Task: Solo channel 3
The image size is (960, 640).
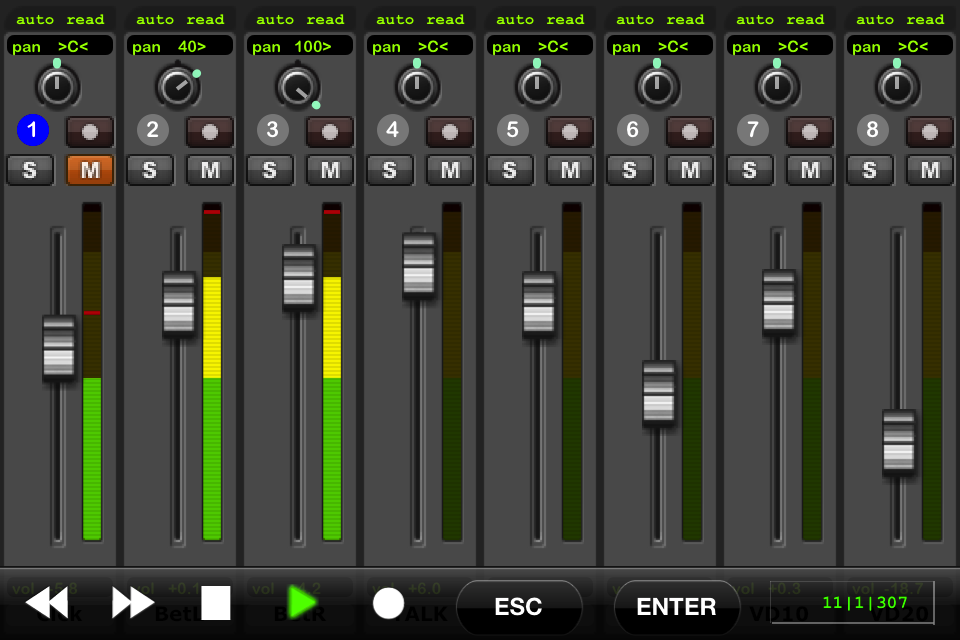Action: pyautogui.click(x=270, y=170)
